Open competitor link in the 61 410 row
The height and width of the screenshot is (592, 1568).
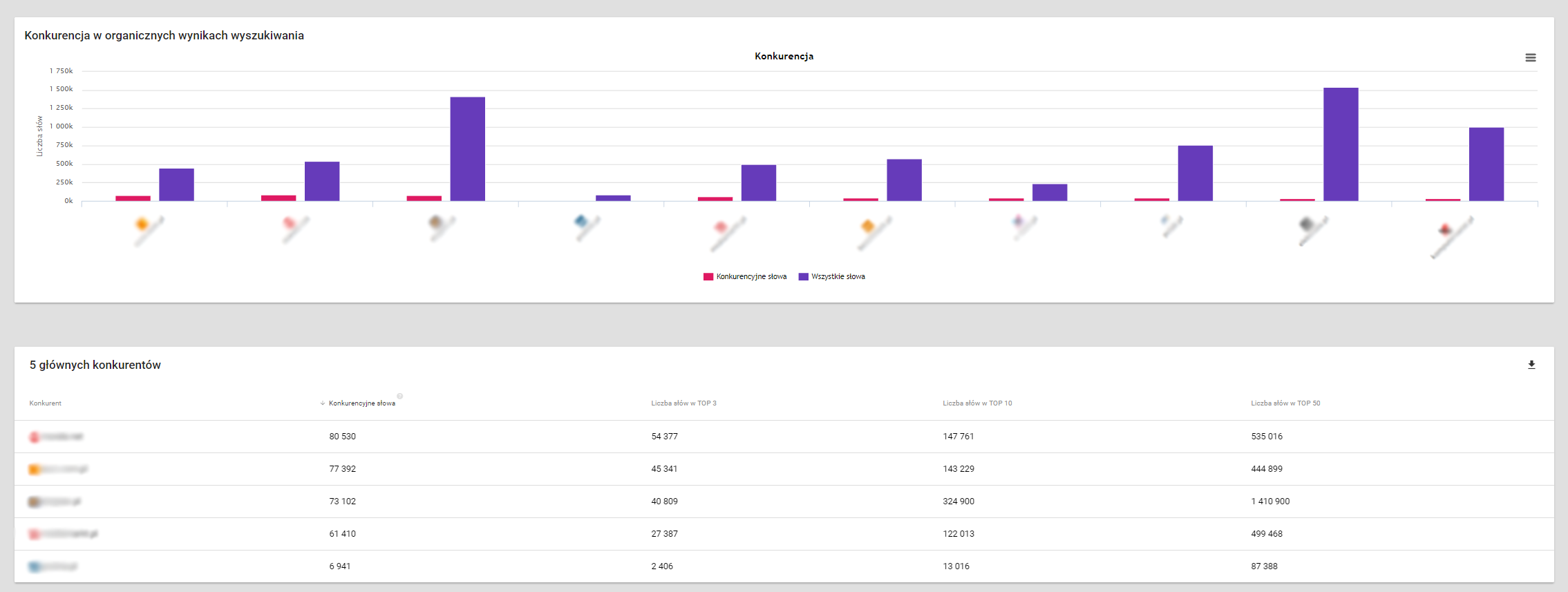[x=68, y=535]
